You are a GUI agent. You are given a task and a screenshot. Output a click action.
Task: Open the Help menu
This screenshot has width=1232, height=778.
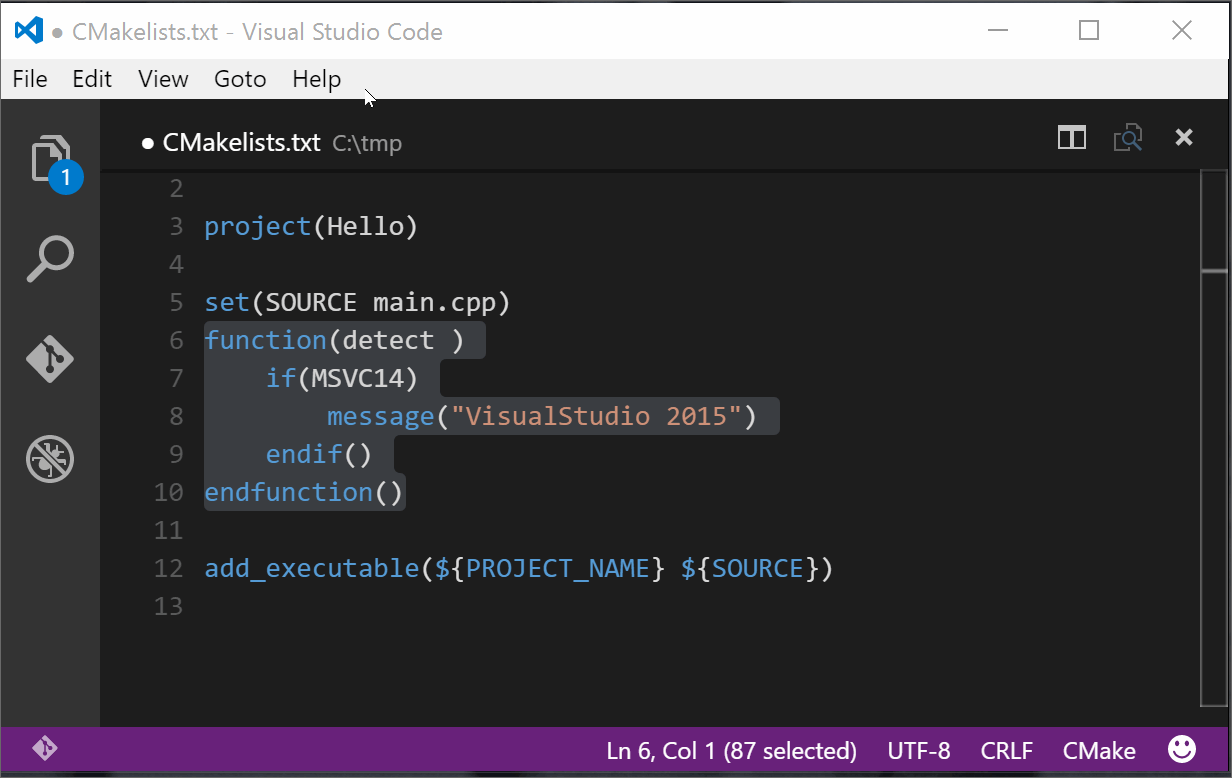317,79
